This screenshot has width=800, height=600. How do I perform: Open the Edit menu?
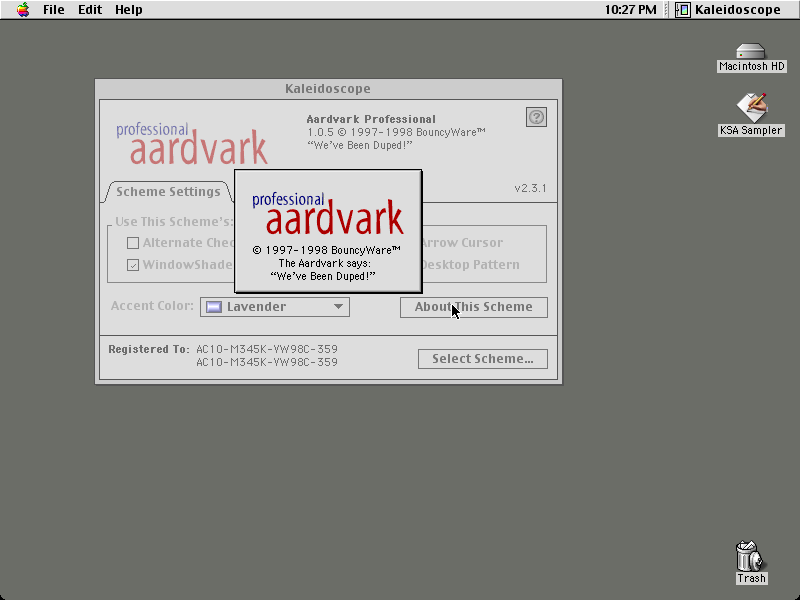[90, 10]
